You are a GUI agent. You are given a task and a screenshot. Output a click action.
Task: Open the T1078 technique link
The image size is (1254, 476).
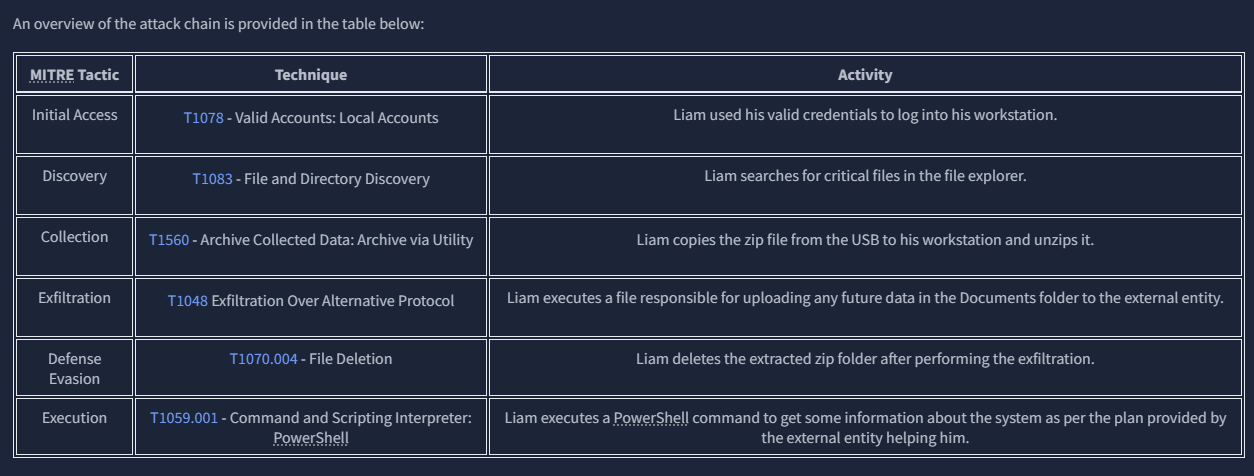point(203,118)
